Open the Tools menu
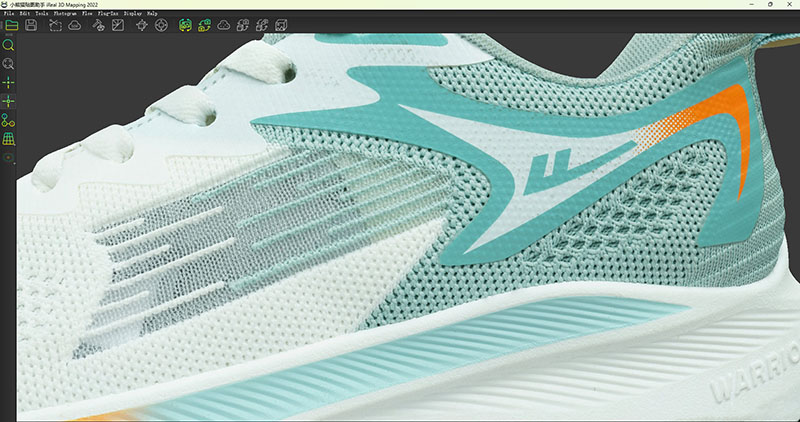The width and height of the screenshot is (800, 422). click(42, 13)
